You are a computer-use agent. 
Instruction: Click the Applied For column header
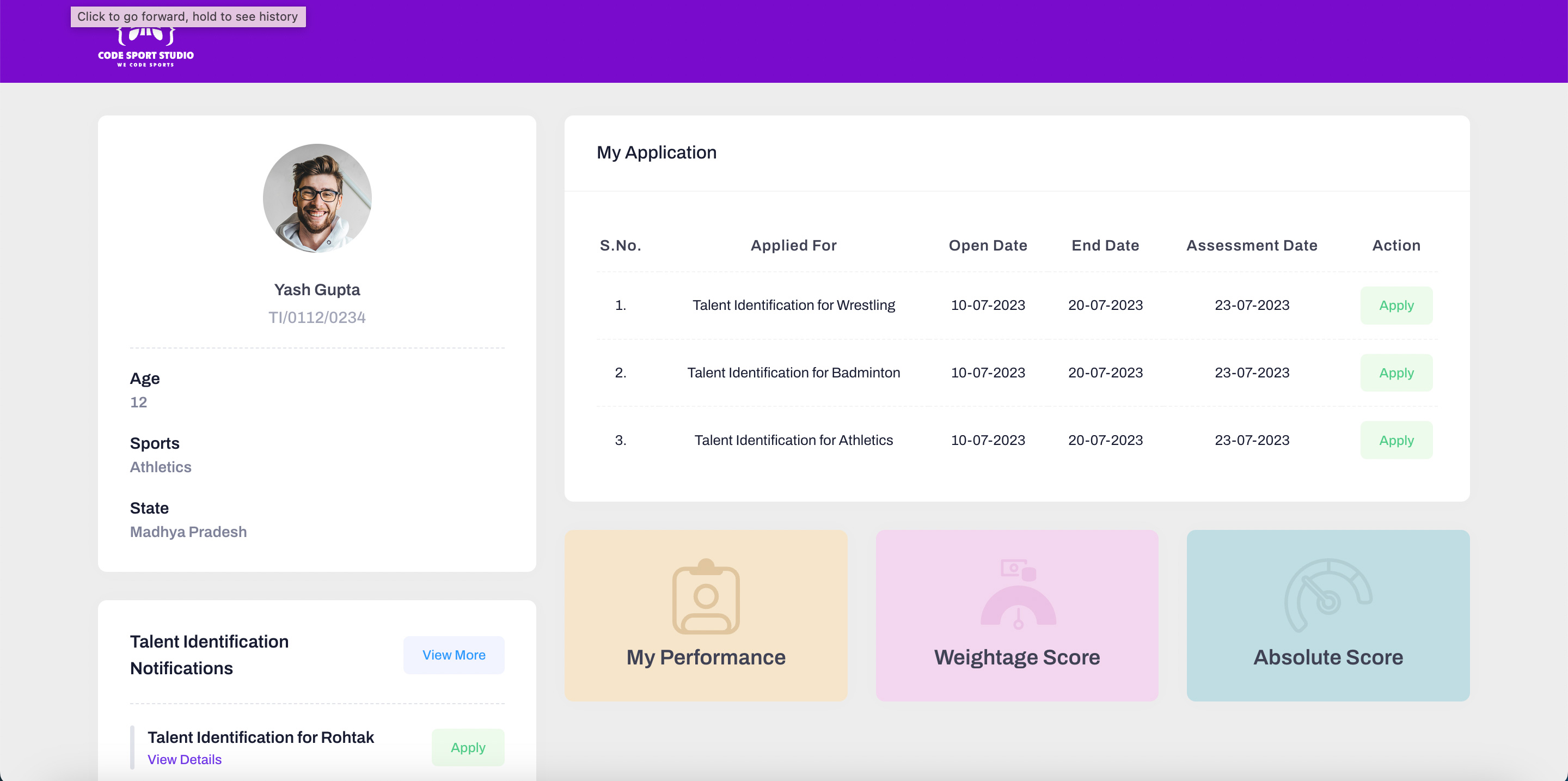(793, 245)
